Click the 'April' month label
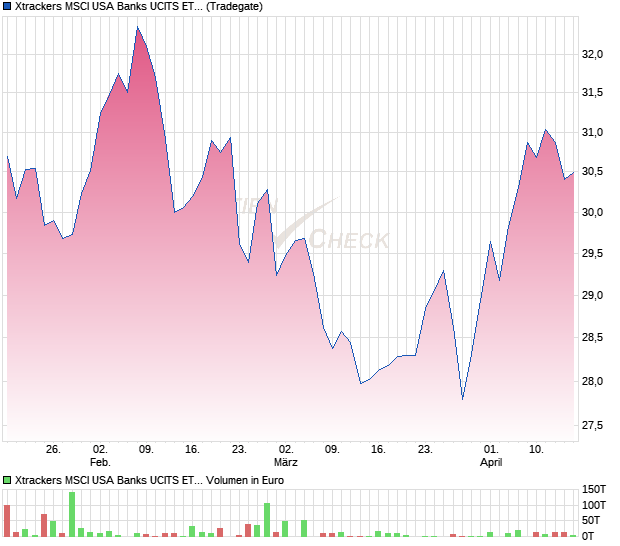The width and height of the screenshot is (620, 546). pos(491,462)
